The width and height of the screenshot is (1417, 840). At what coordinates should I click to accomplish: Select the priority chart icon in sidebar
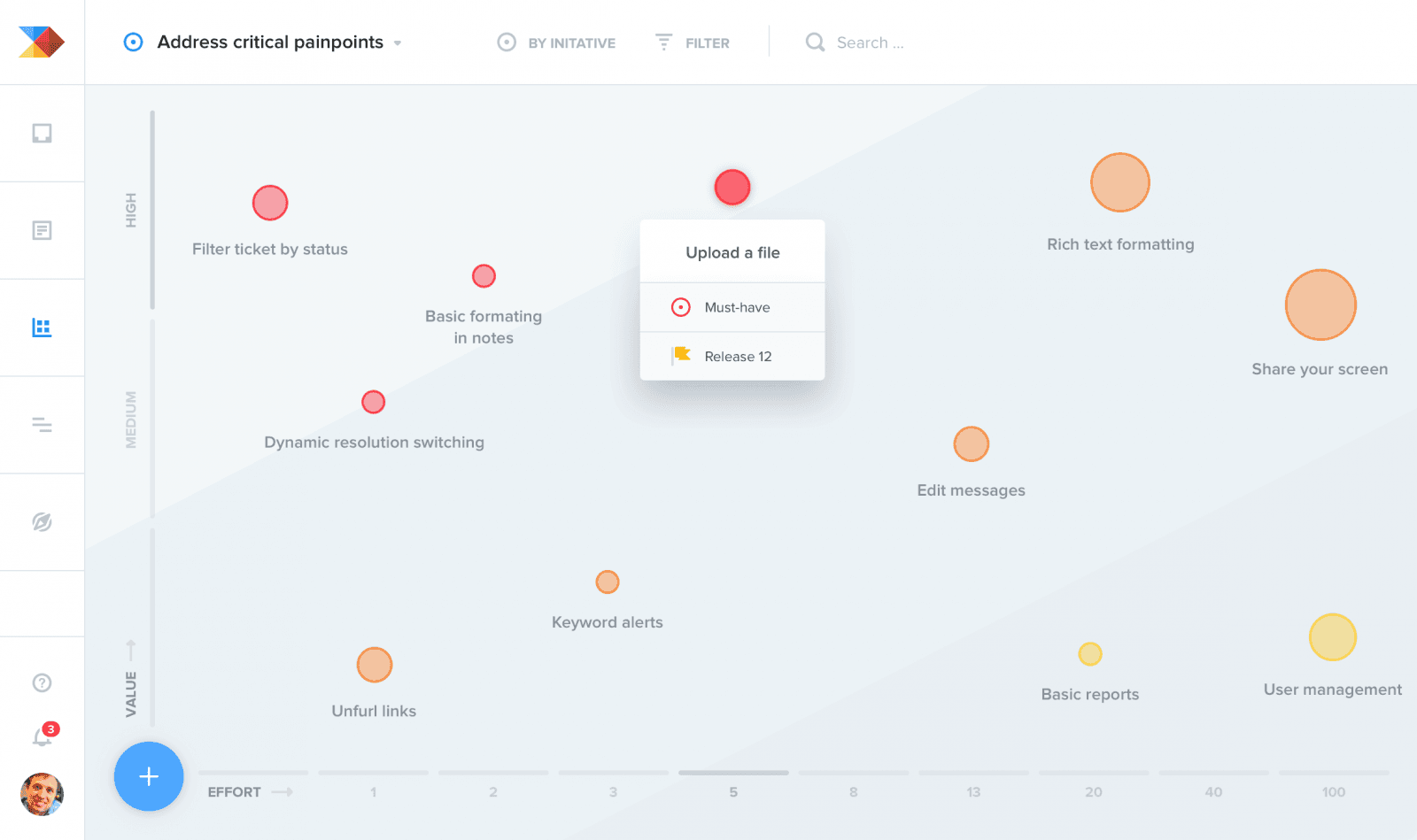42,327
